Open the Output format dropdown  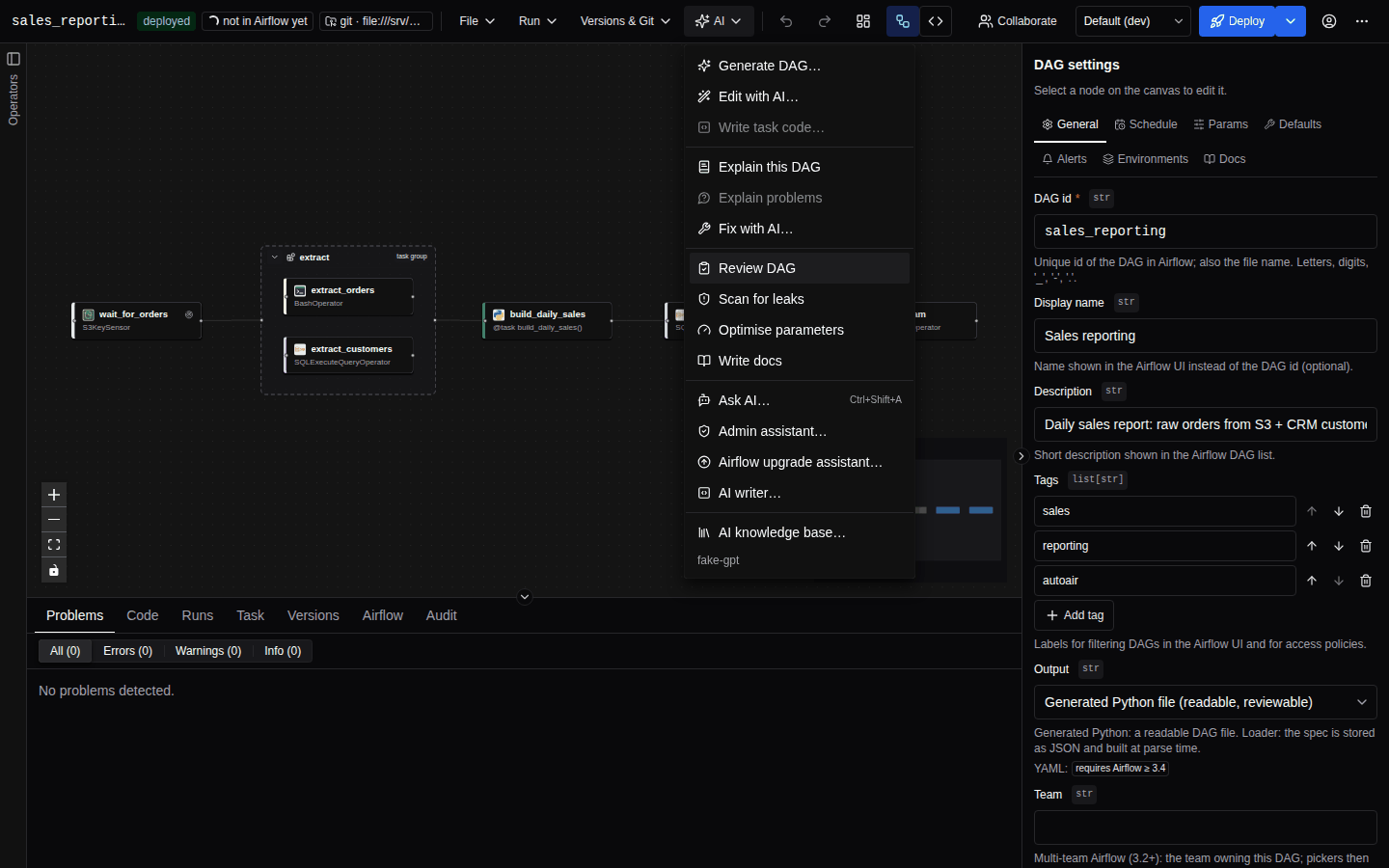1206,702
